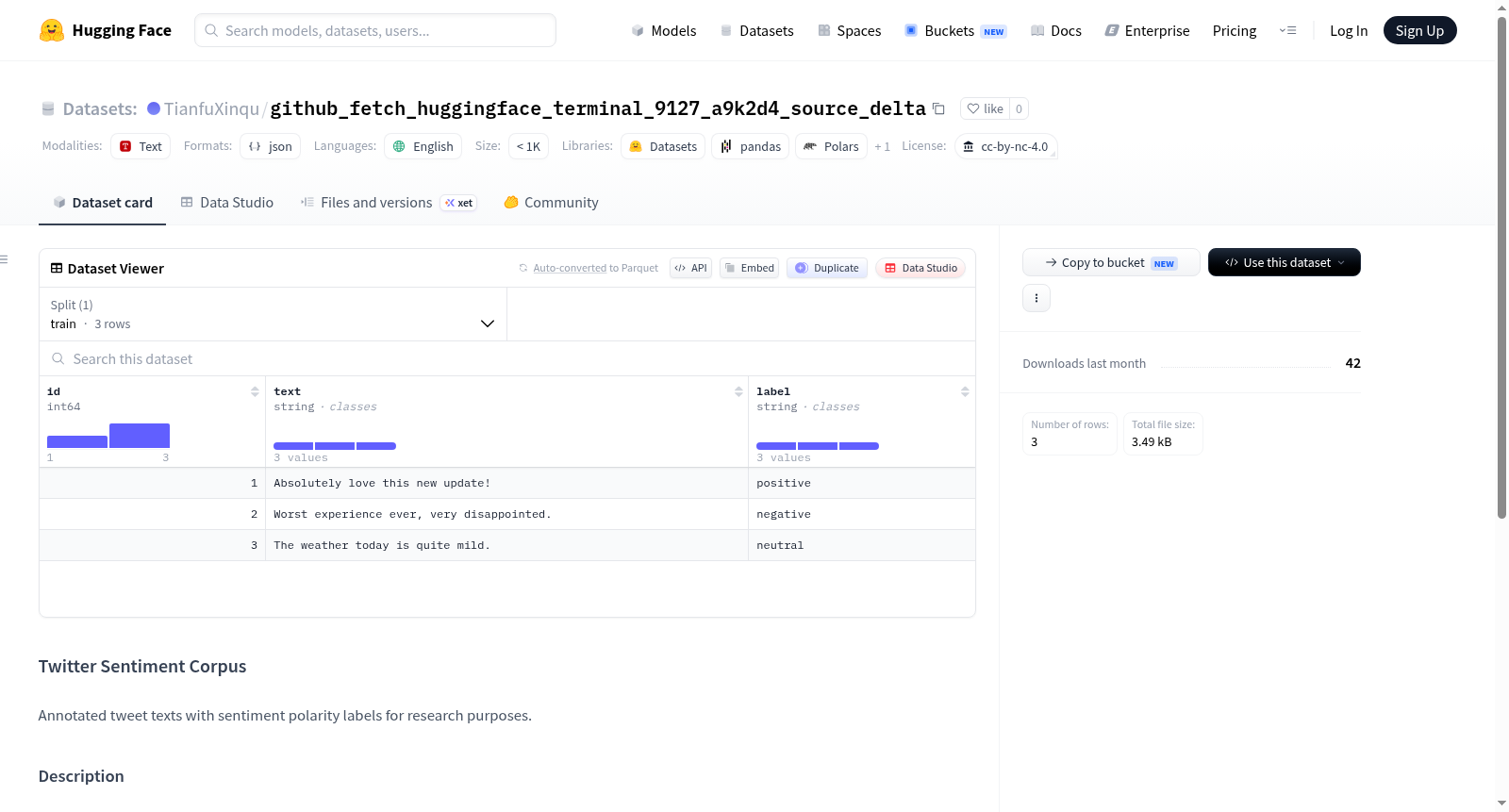Click the first text column distribution bar
Screen dimensions: 1509x812
pos(293,445)
